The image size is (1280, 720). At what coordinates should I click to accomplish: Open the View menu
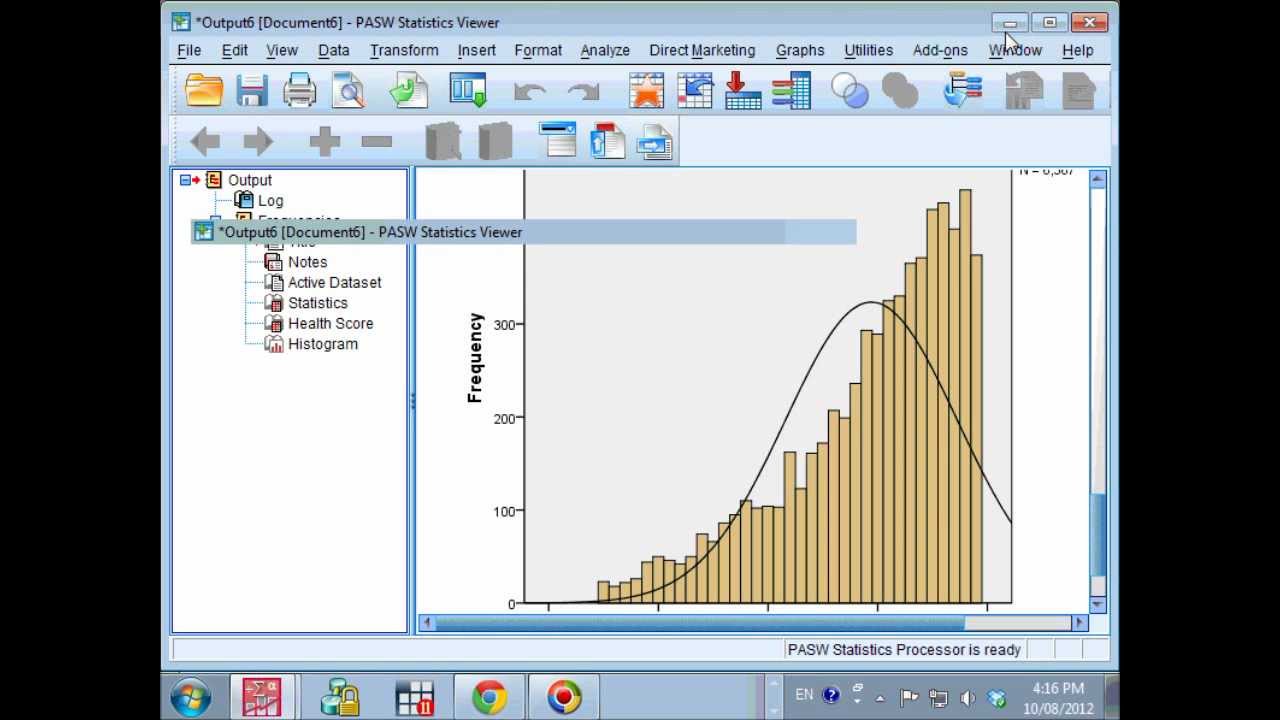[x=282, y=50]
